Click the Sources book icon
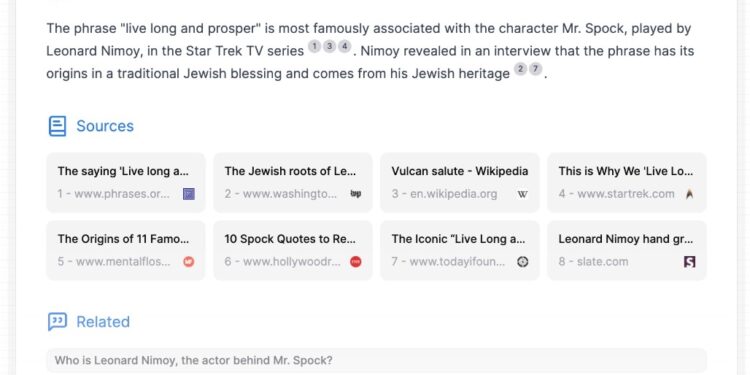Viewport: 750px width, 375px height. [x=57, y=126]
